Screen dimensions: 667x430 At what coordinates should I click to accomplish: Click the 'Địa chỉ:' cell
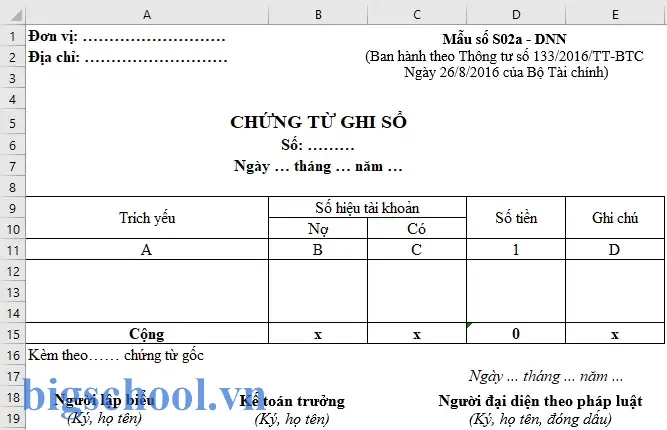tap(128, 57)
